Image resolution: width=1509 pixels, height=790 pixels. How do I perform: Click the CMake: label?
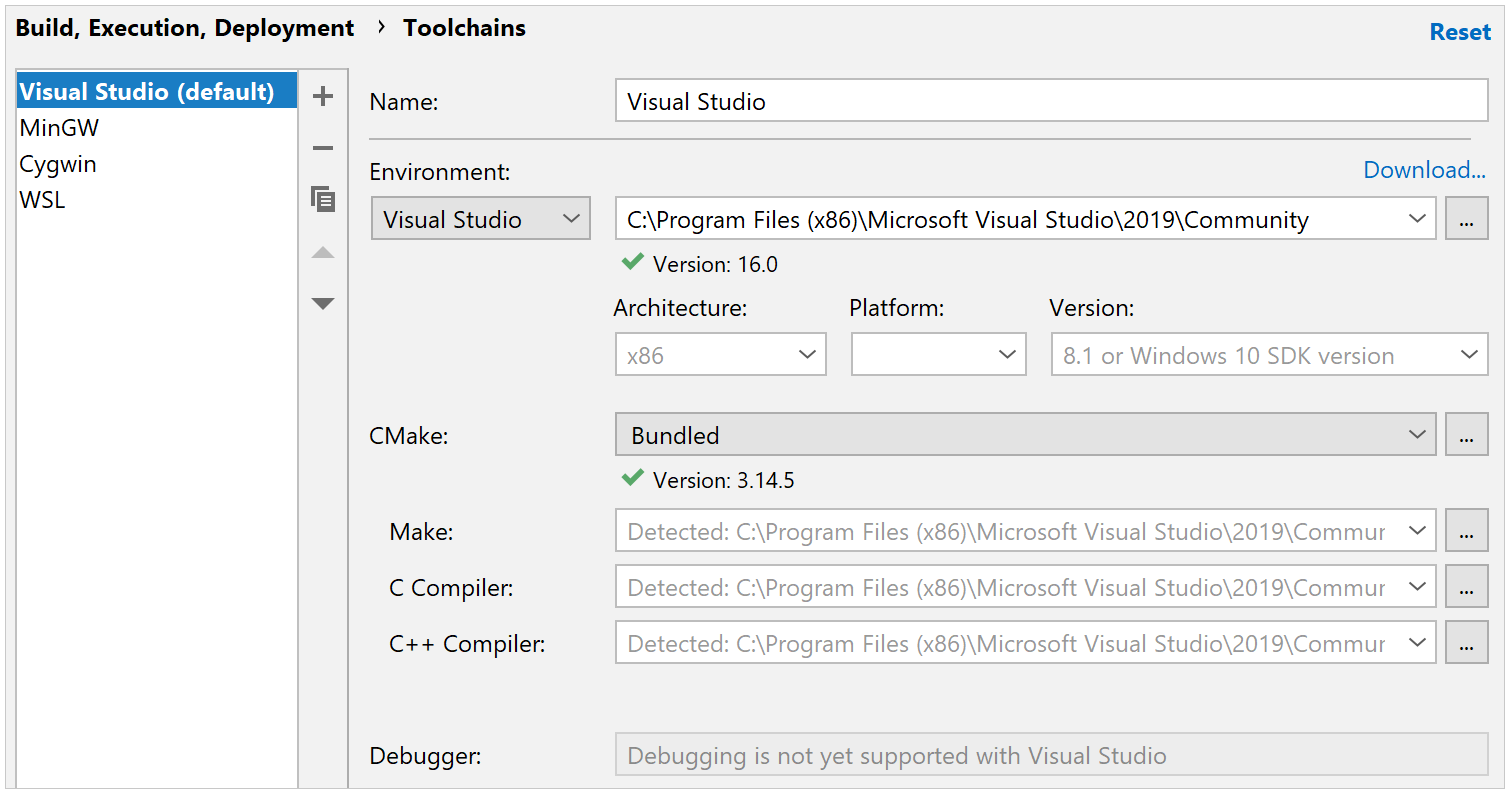coord(409,436)
